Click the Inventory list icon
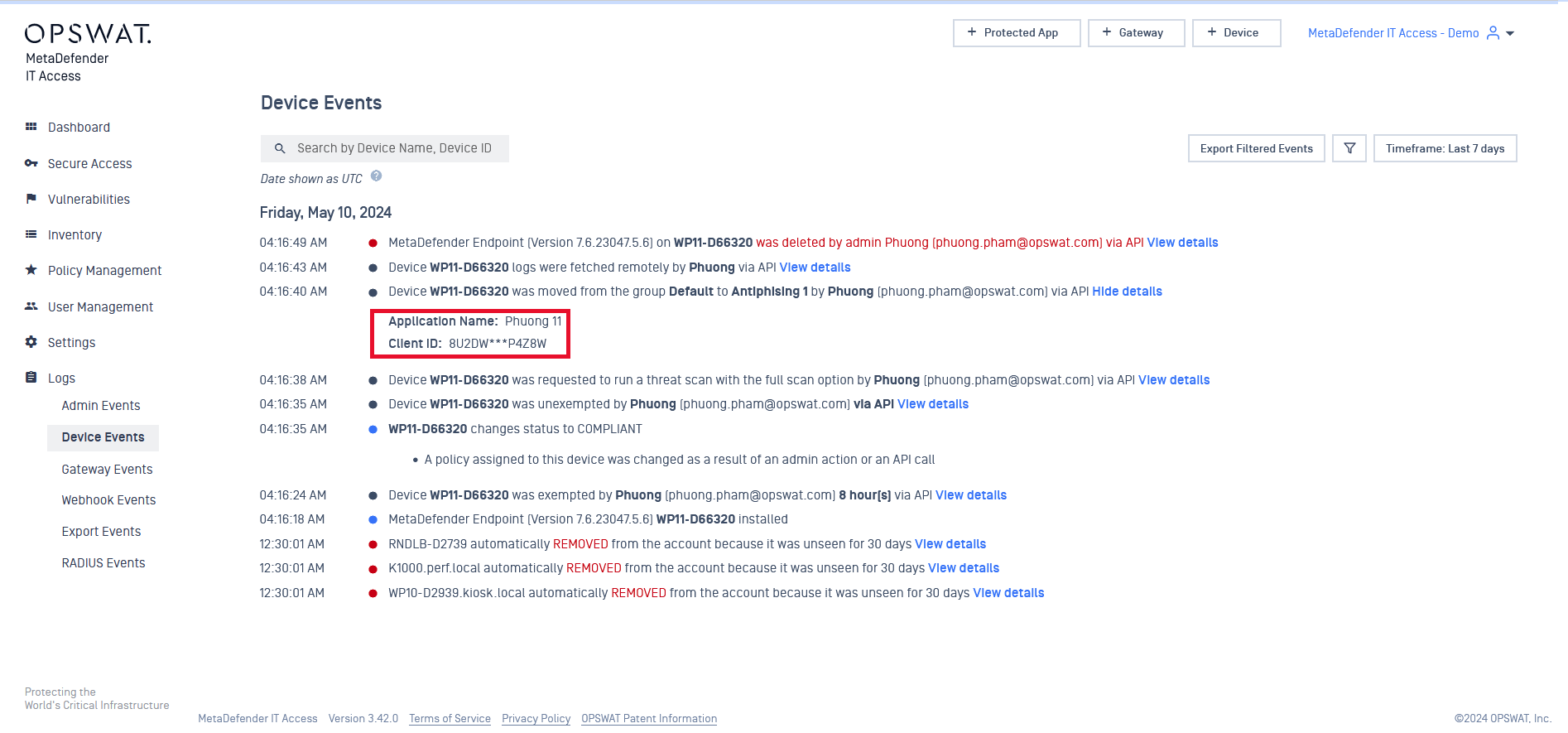The height and width of the screenshot is (733, 1568). [31, 234]
